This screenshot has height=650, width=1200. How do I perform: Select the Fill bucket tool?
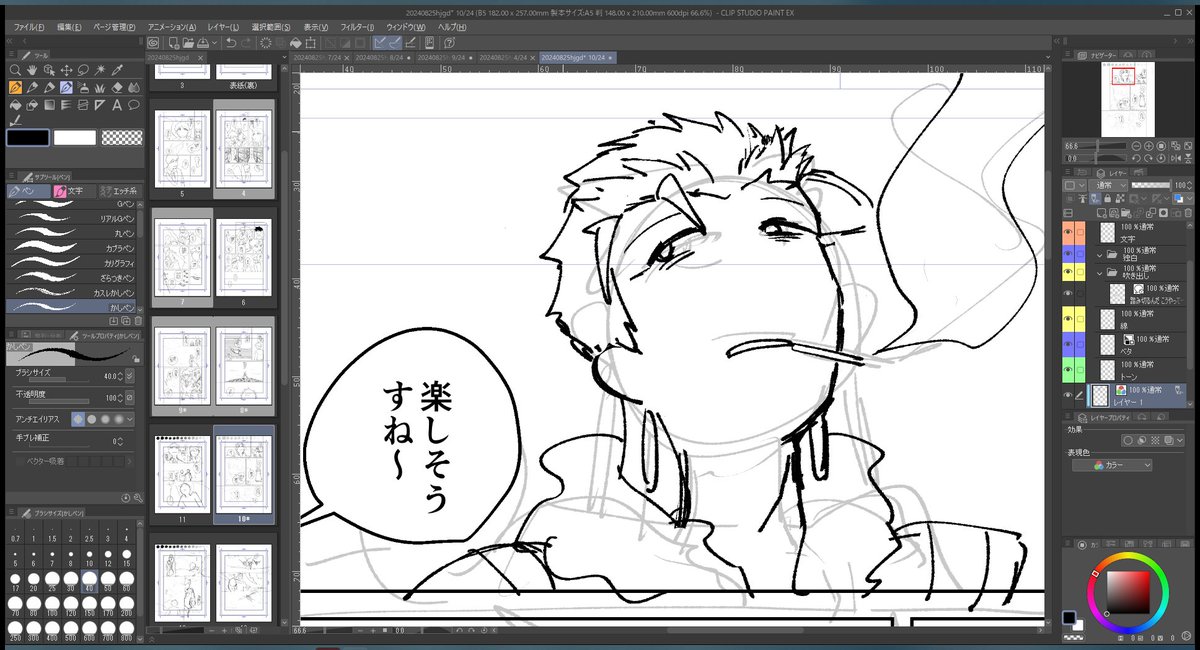[x=16, y=104]
